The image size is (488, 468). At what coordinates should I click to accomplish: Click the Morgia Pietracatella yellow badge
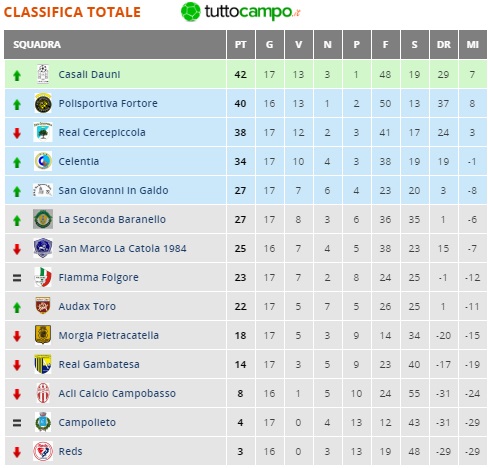(x=43, y=335)
